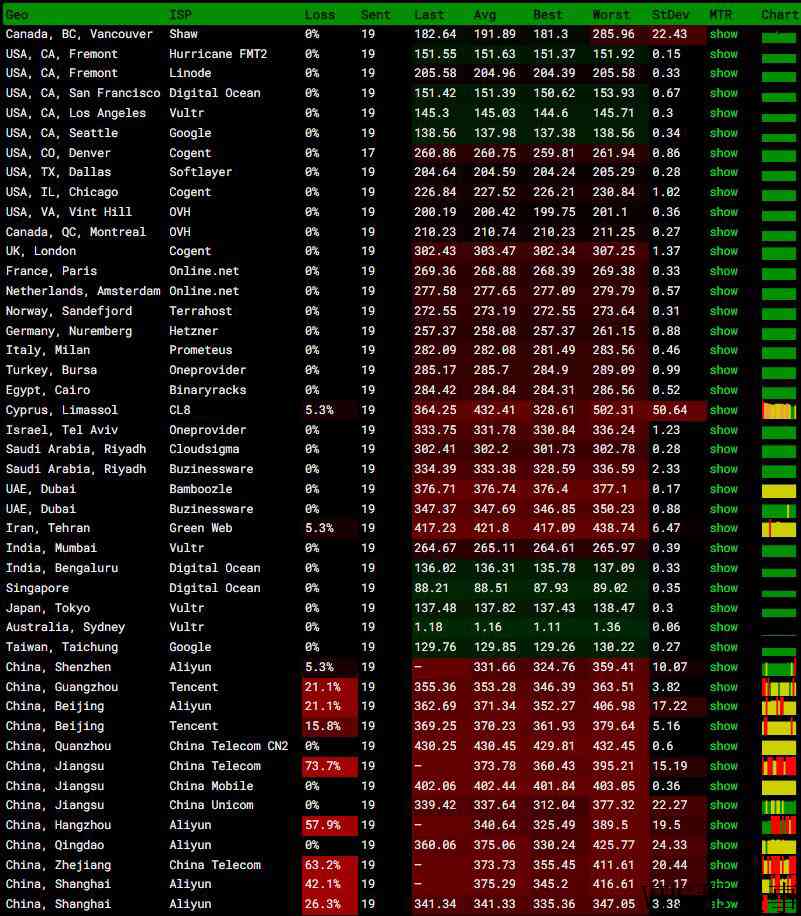
Task: Show MTR for Canada, BC, Vancouver Shaw
Action: tap(724, 34)
